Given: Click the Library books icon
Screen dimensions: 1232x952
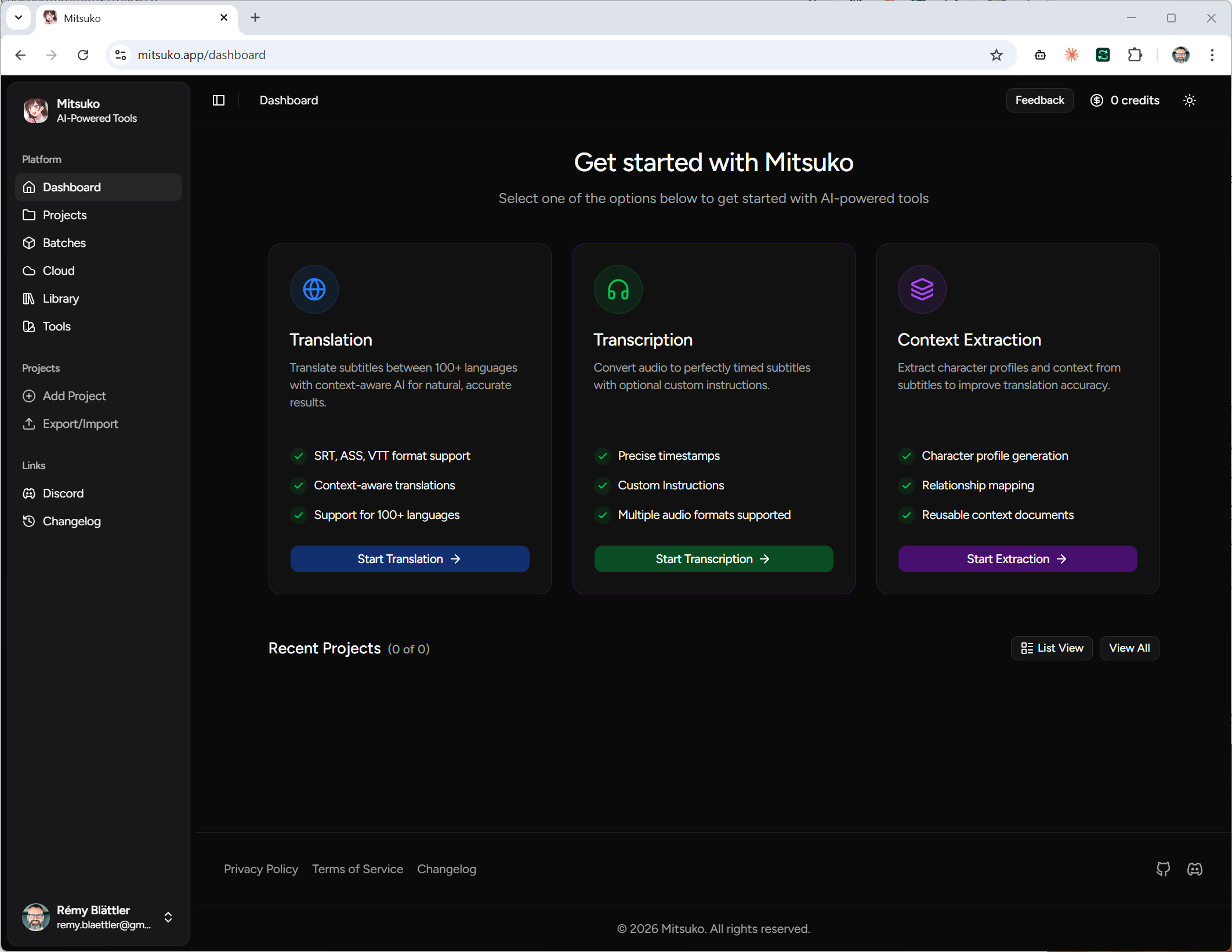Looking at the screenshot, I should [x=29, y=299].
